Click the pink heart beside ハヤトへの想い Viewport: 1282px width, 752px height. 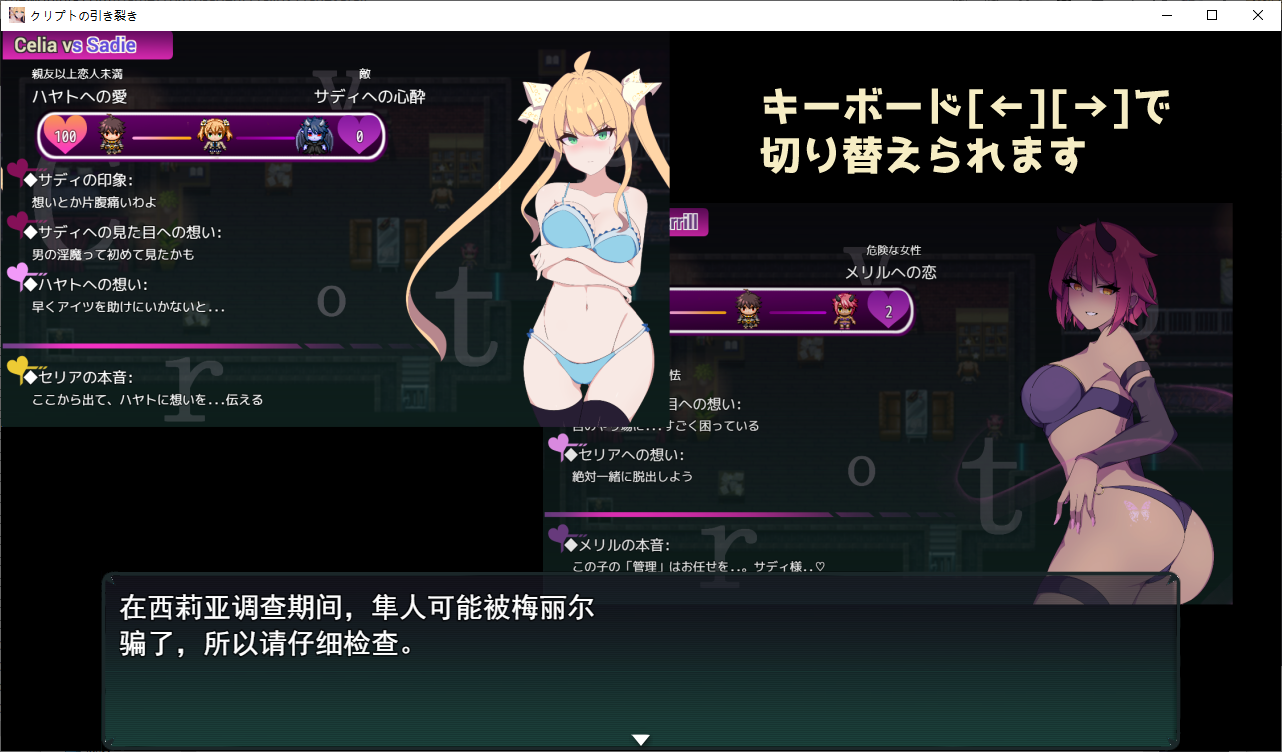pos(19,273)
